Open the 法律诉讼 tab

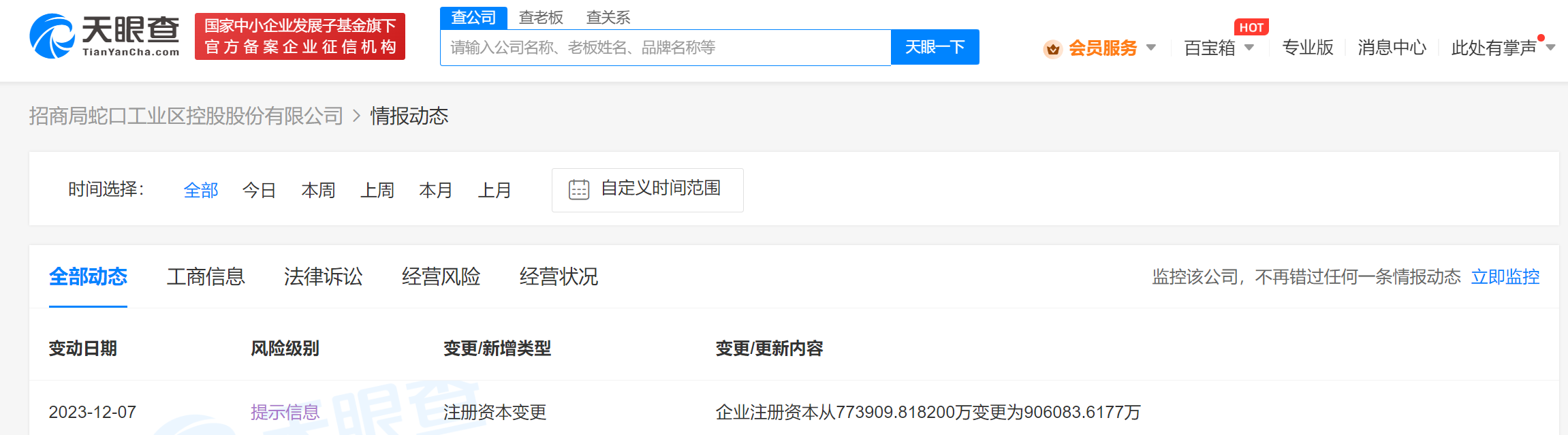click(324, 277)
